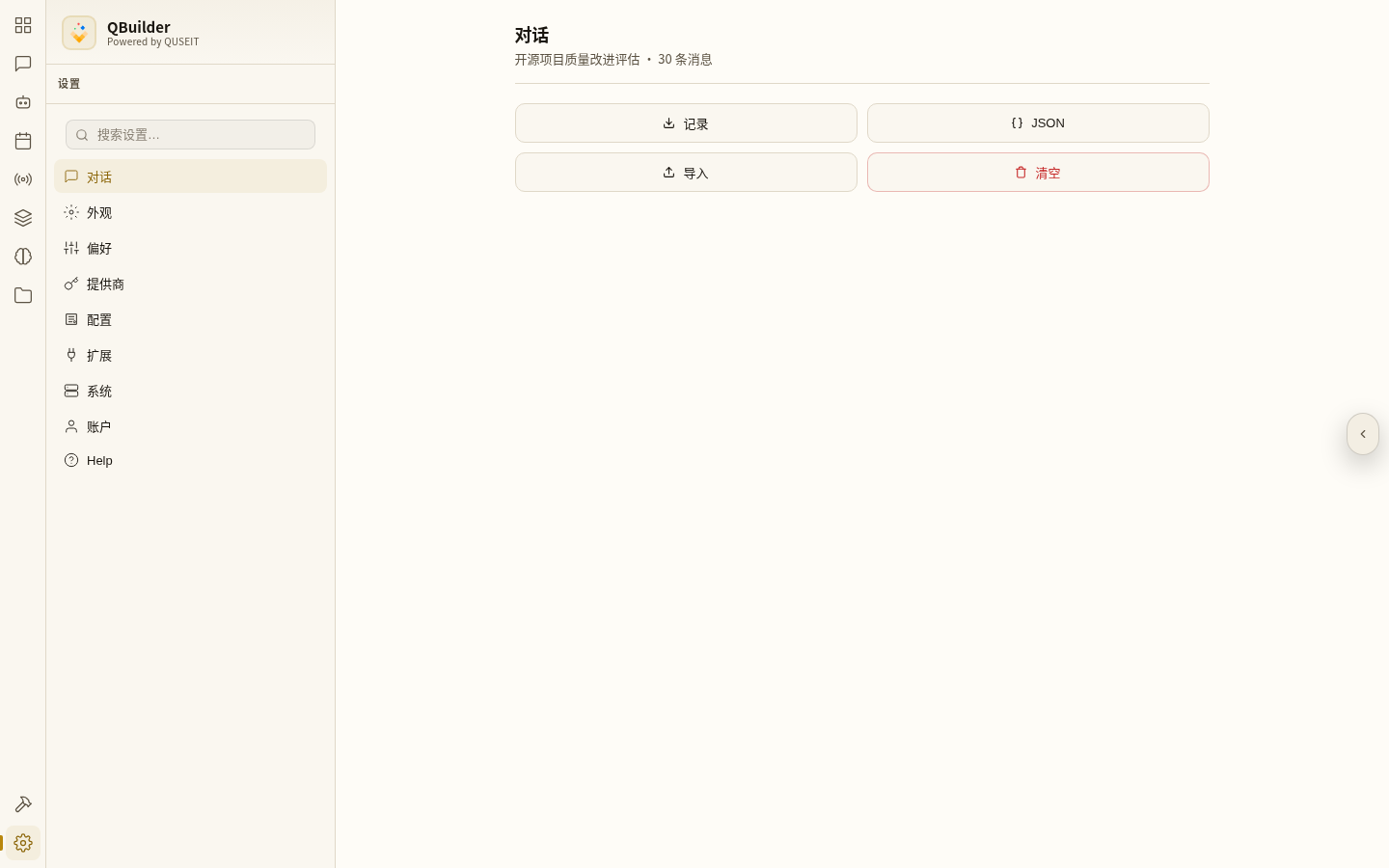Screen dimensions: 1389x868
Task: Click the QBuilder title text
Action: point(139,27)
